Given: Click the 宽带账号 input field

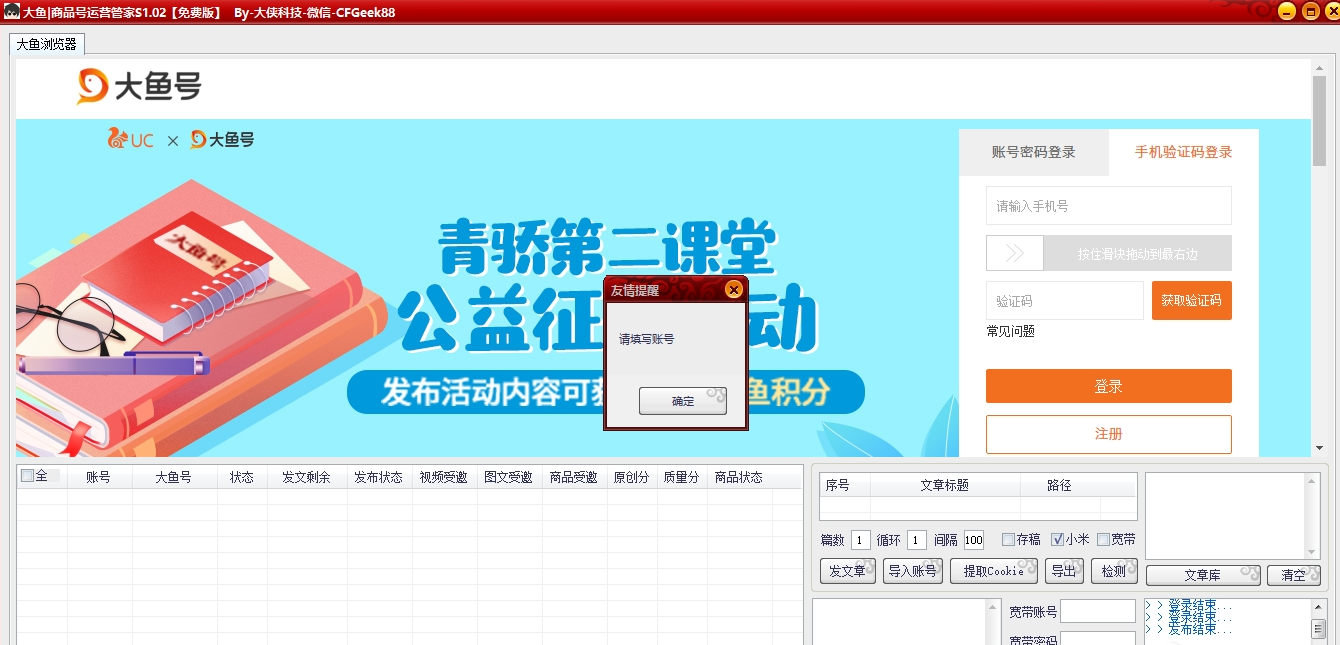Looking at the screenshot, I should tap(1098, 611).
